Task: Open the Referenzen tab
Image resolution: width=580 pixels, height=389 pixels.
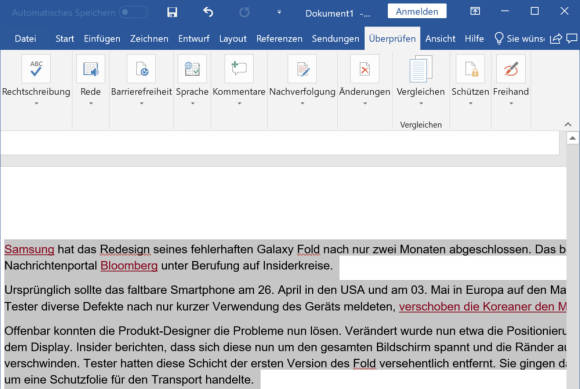Action: coord(279,38)
